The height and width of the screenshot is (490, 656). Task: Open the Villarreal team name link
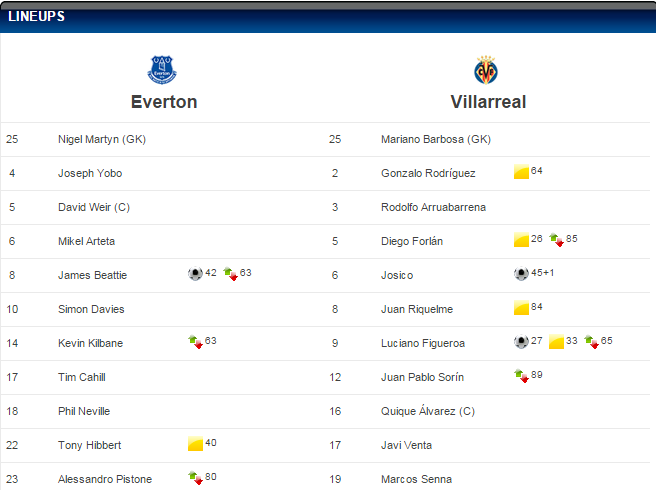(x=488, y=102)
